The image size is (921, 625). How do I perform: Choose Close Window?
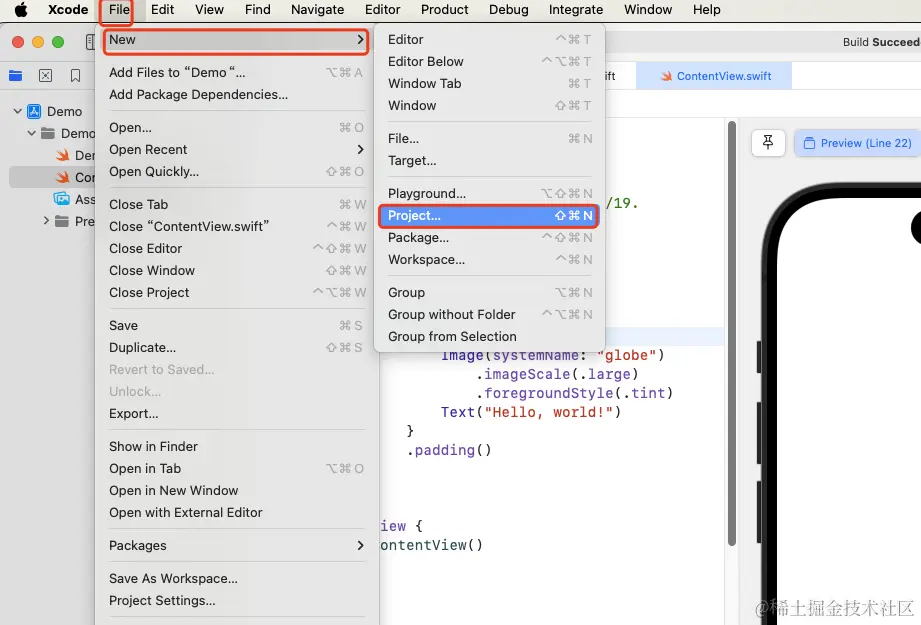pyautogui.click(x=236, y=270)
